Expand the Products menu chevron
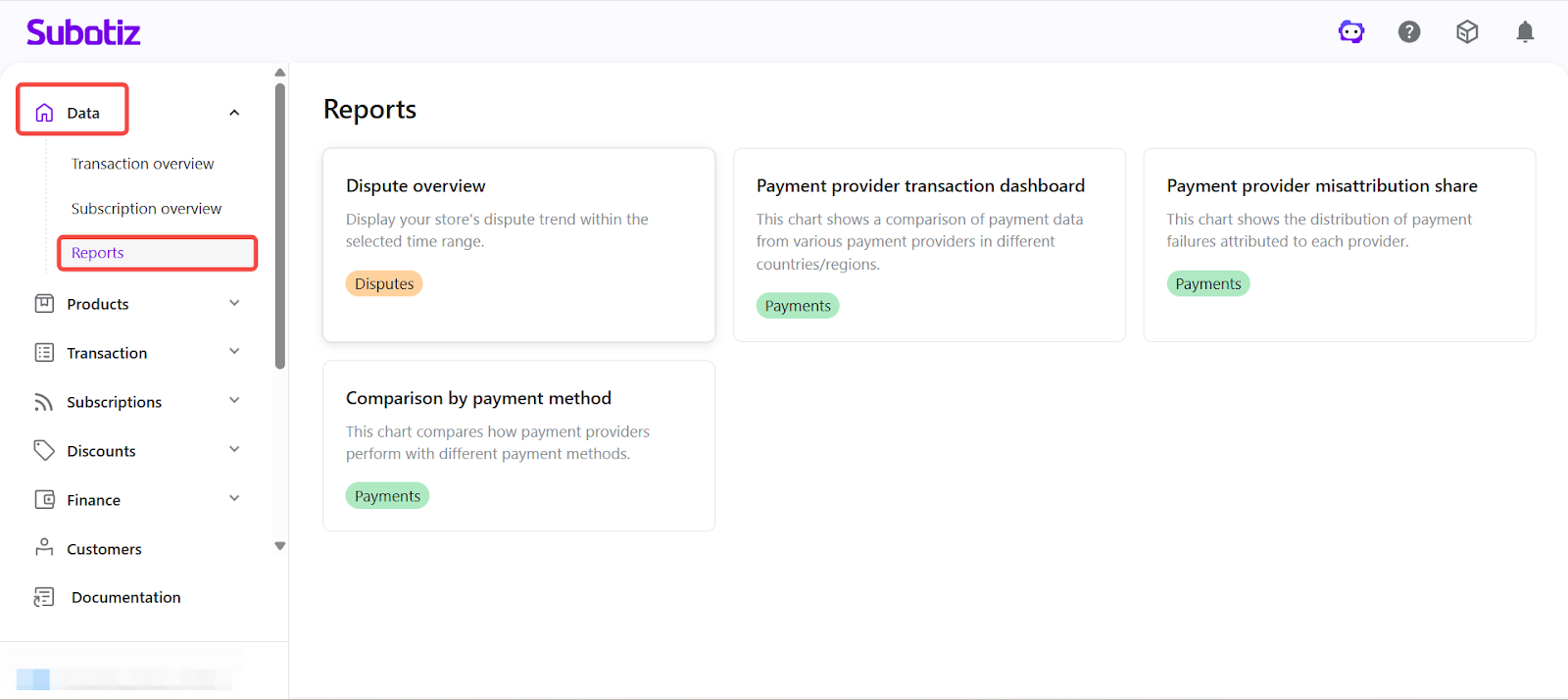This screenshot has height=700, width=1568. pyautogui.click(x=234, y=303)
